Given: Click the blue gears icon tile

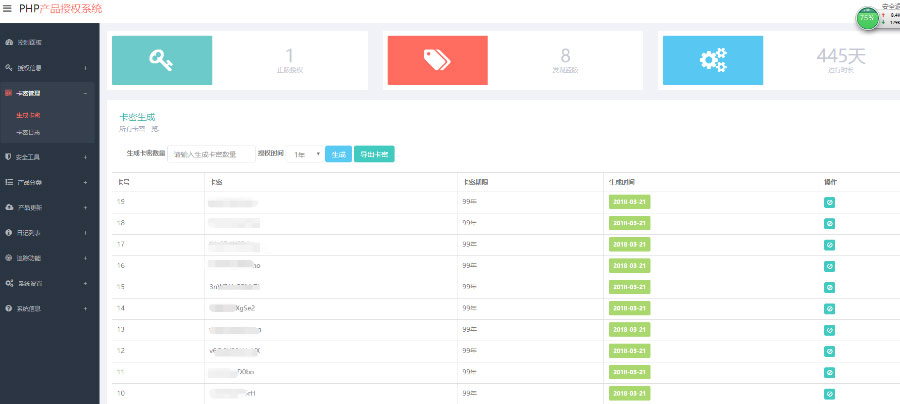Looking at the screenshot, I should pyautogui.click(x=712, y=60).
